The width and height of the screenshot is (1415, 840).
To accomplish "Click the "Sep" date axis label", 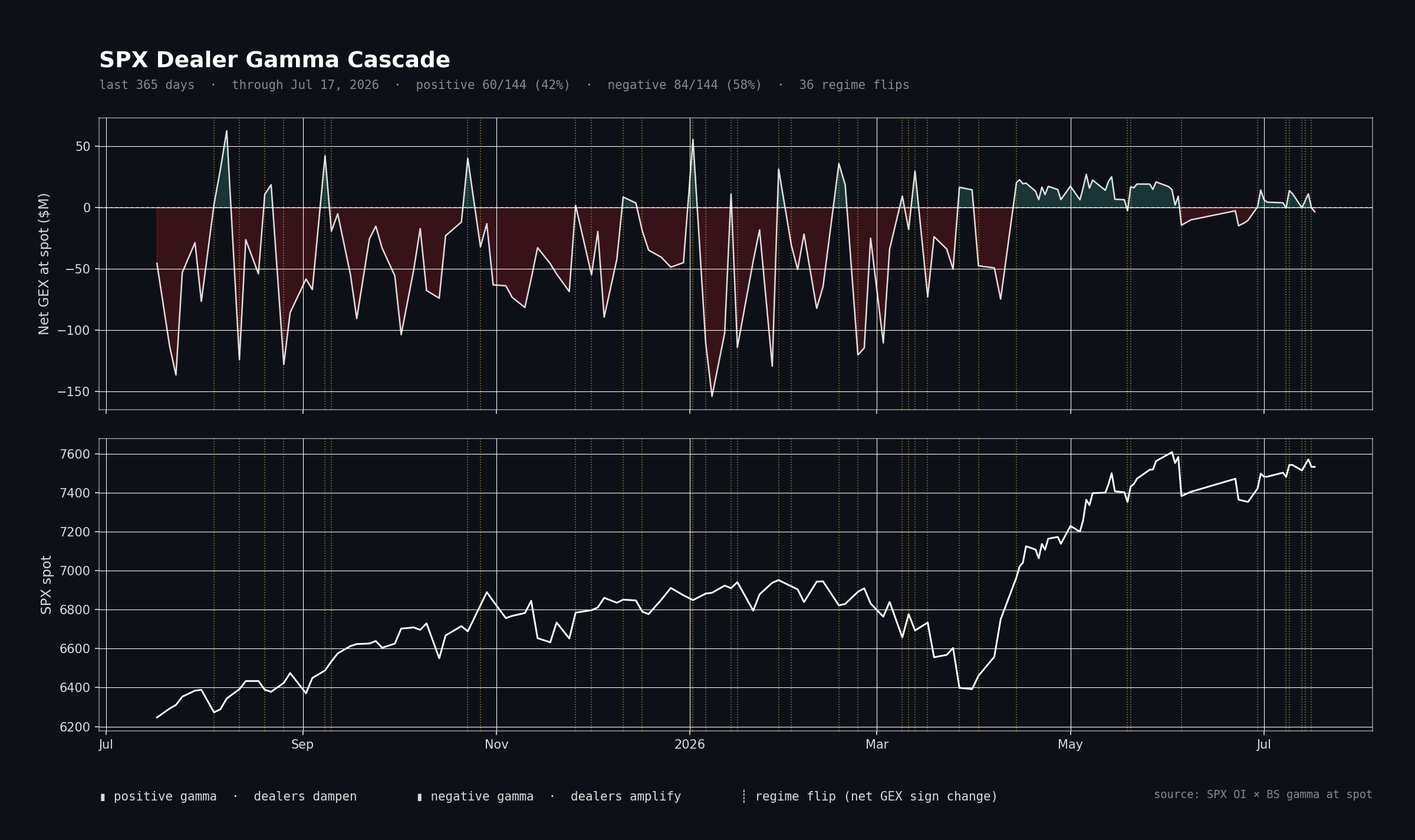I will coord(302,745).
